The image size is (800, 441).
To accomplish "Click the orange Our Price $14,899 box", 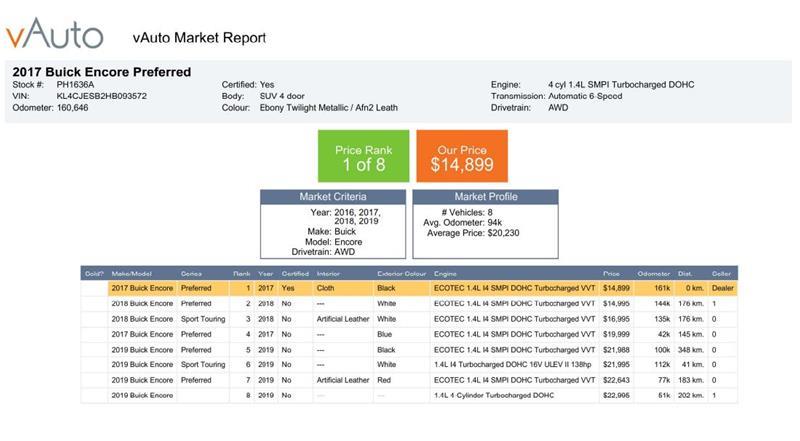I will (462, 156).
